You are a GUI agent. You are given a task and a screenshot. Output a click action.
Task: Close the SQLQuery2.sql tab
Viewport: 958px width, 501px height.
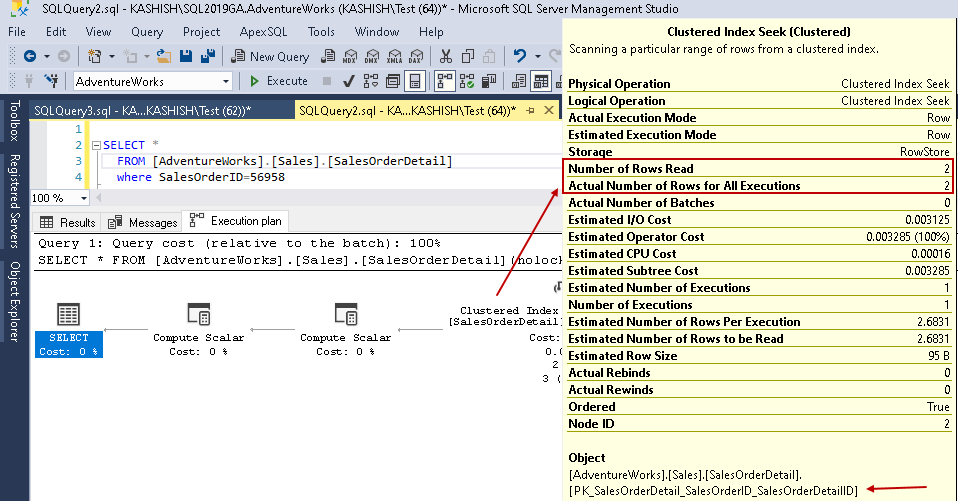(549, 110)
